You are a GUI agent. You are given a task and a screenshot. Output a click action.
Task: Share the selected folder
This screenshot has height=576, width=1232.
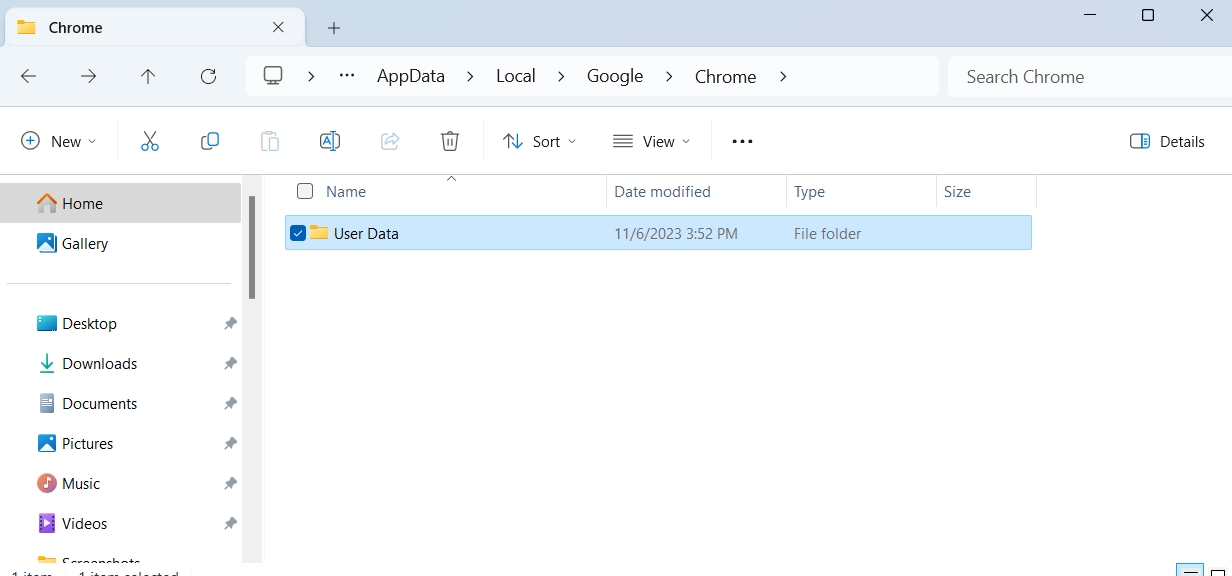(x=390, y=140)
